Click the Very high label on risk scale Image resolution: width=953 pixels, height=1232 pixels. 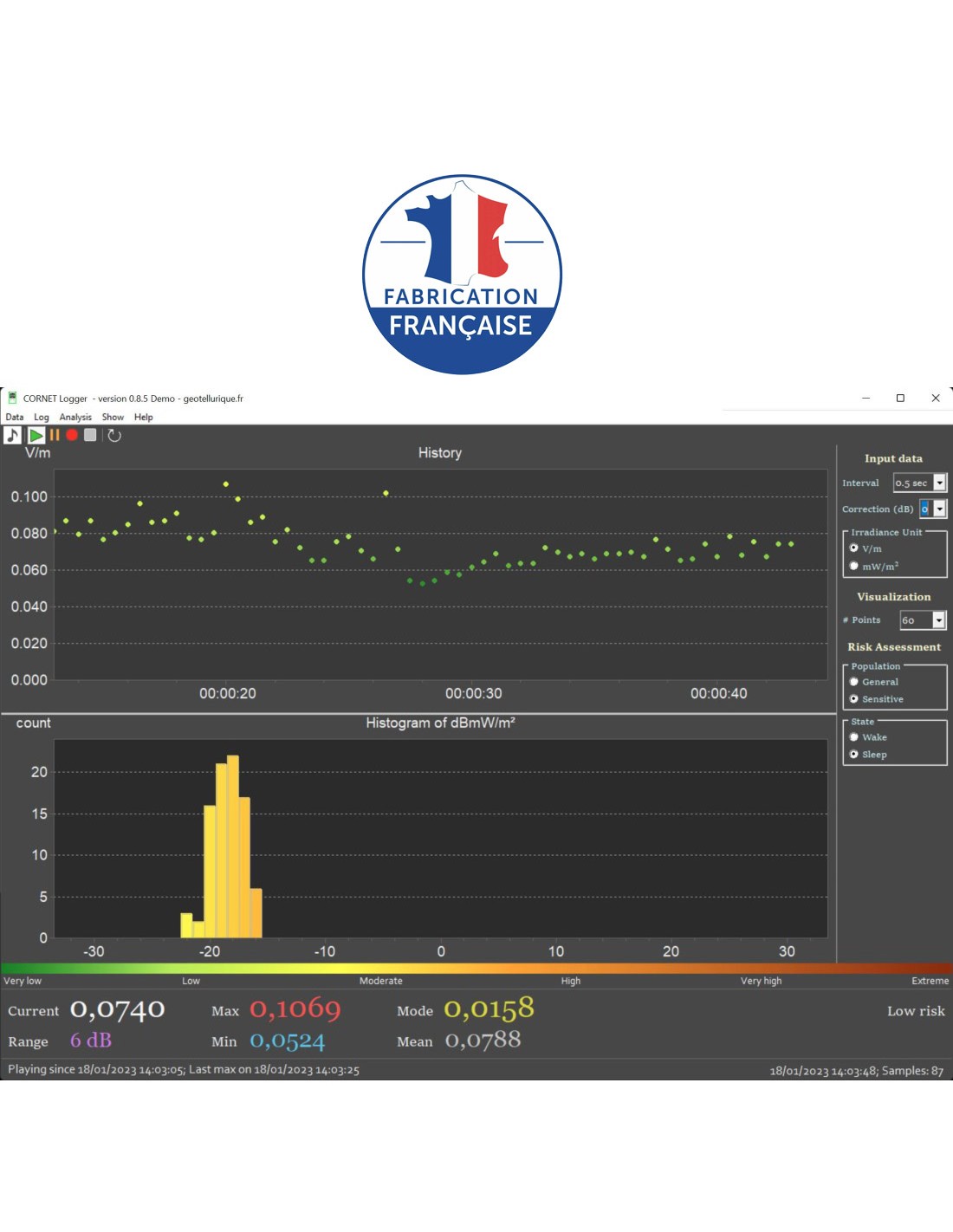[x=762, y=981]
